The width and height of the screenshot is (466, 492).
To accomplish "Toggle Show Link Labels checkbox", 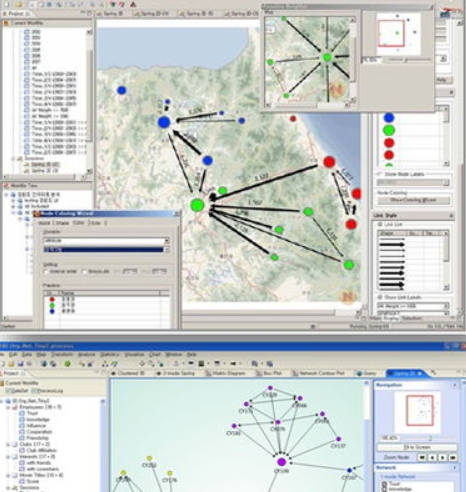I will [x=380, y=297].
